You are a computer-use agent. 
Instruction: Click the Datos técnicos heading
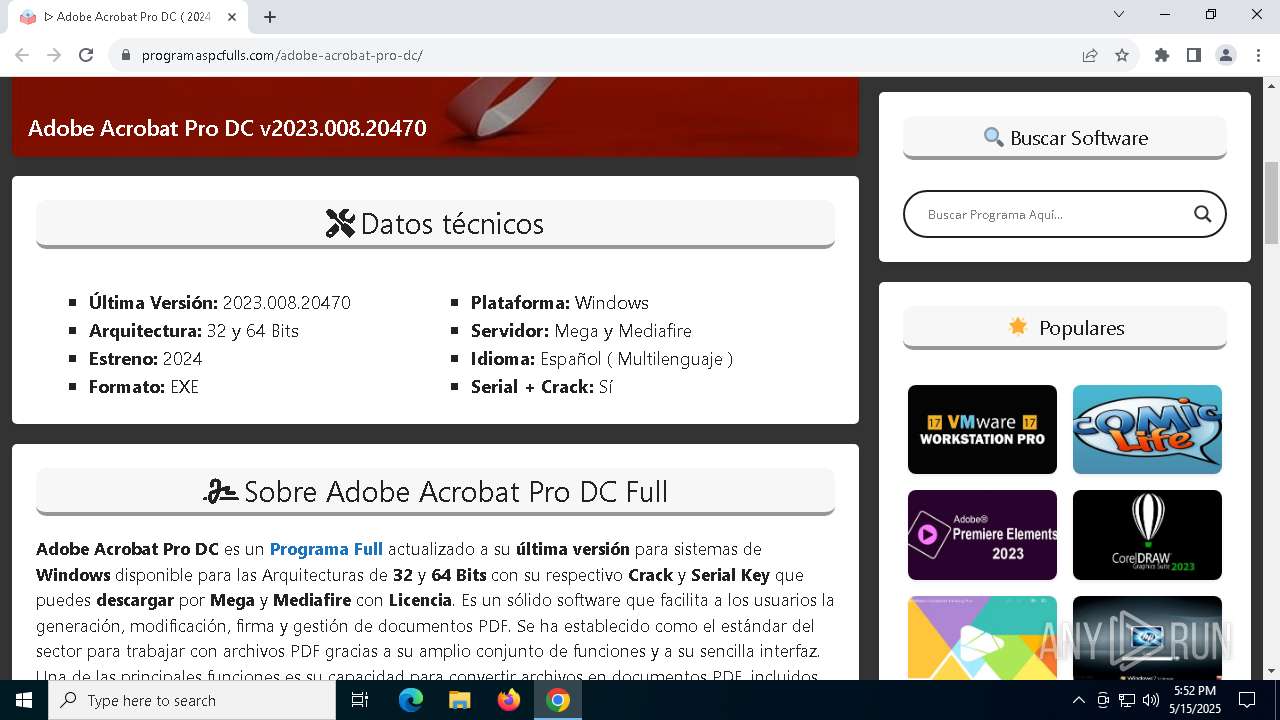coord(435,224)
